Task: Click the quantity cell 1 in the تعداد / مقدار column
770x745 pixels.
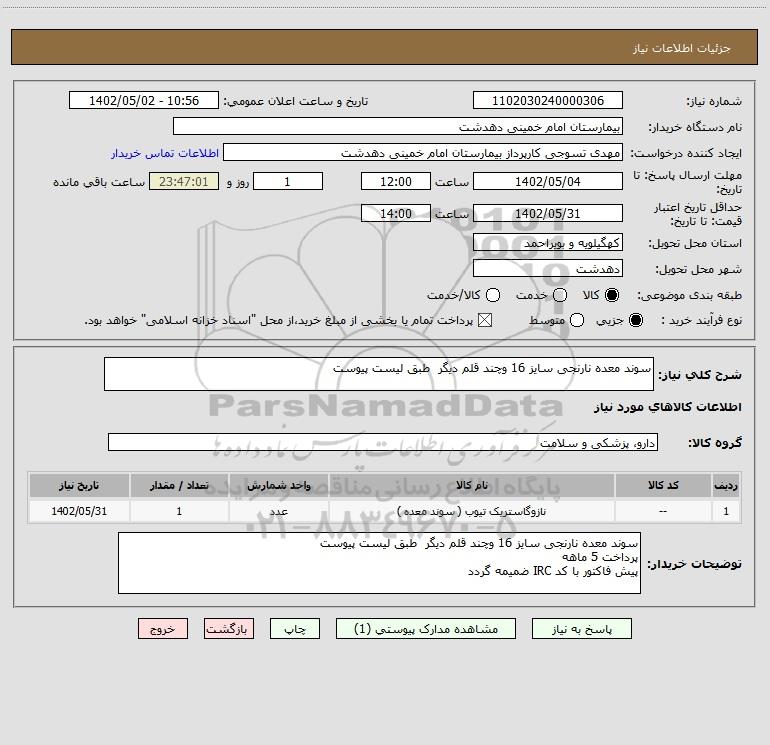Action: click(x=179, y=511)
